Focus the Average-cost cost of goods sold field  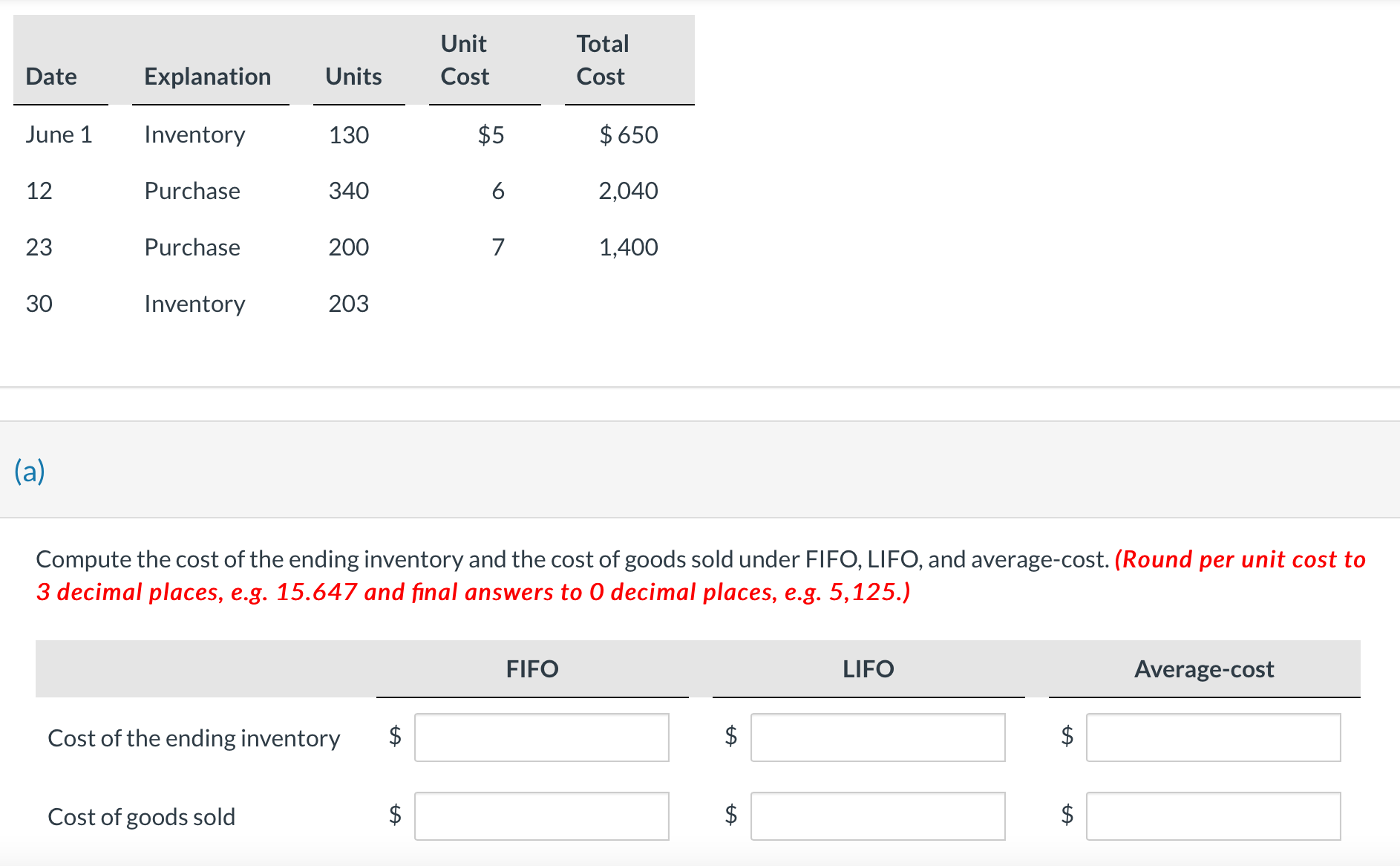(1213, 815)
